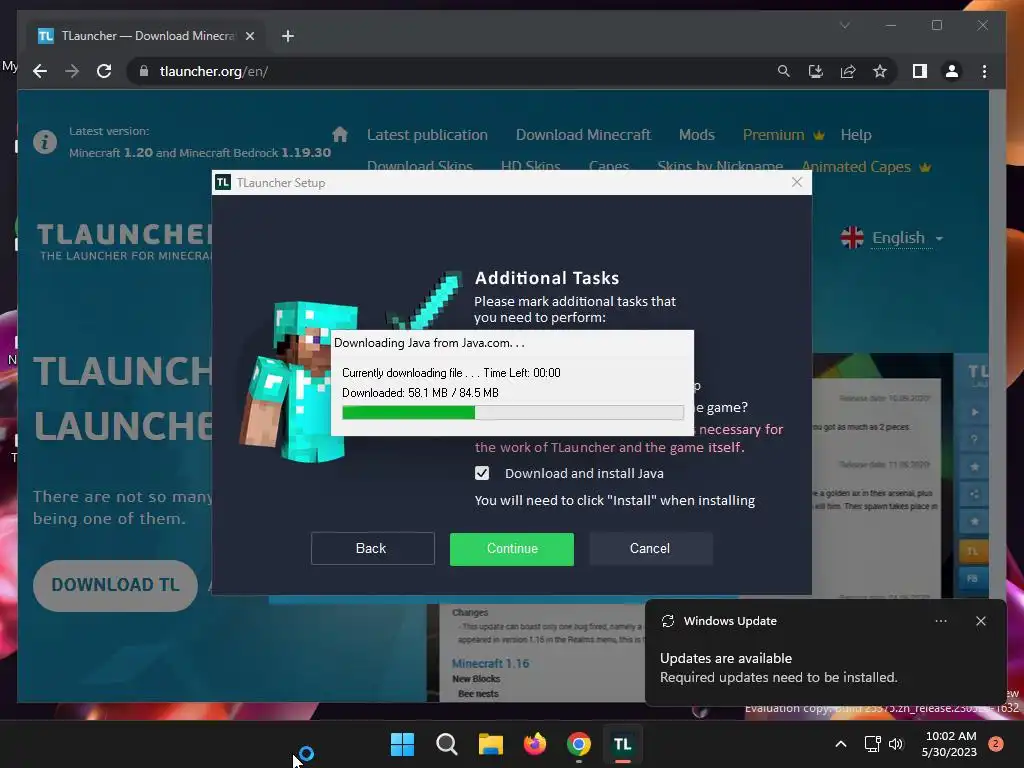Viewport: 1024px width, 768px height.
Task: Launch Firefox from the taskbar
Action: (x=535, y=744)
